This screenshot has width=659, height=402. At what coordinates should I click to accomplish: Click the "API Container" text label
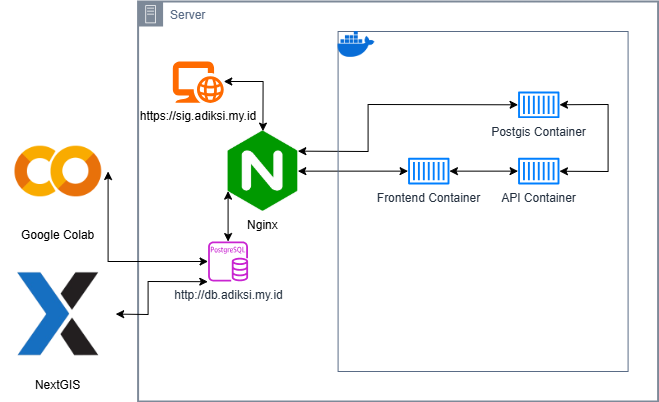pyautogui.click(x=538, y=198)
